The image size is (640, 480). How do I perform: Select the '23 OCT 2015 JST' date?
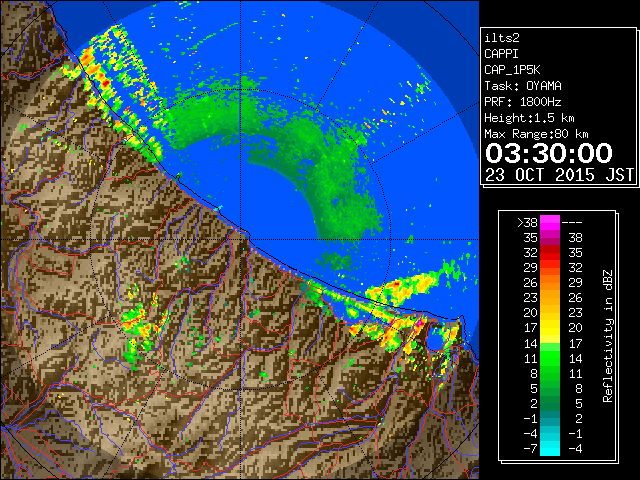[x=559, y=175]
